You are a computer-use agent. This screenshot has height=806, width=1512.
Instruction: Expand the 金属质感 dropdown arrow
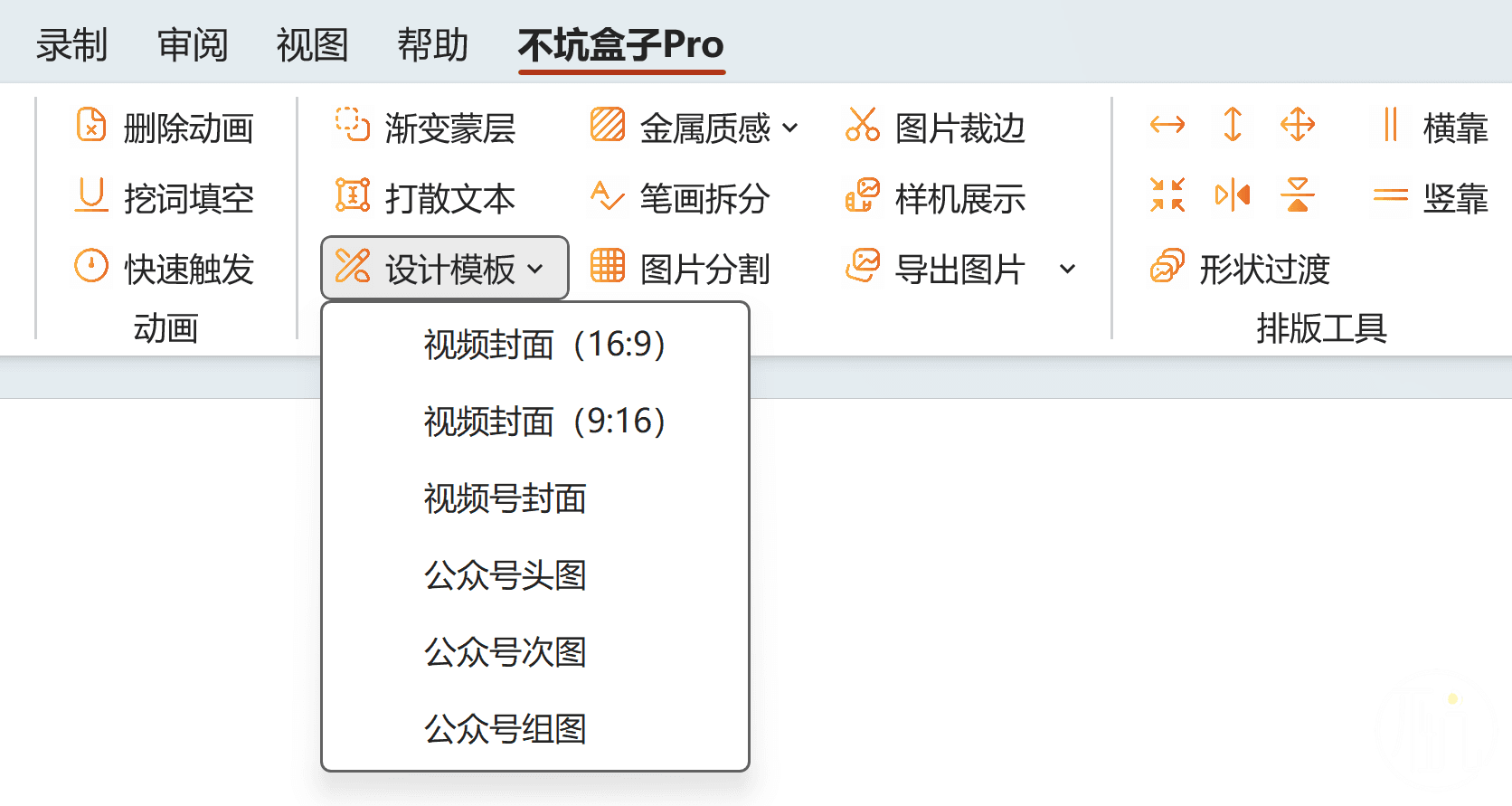tap(790, 128)
